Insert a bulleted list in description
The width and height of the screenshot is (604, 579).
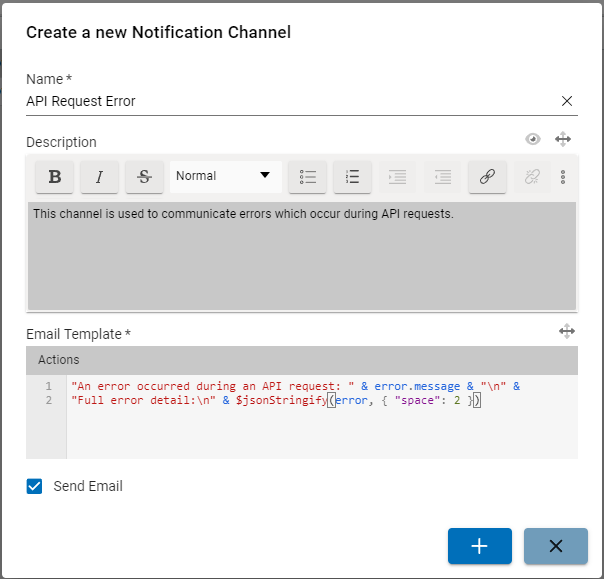[308, 177]
